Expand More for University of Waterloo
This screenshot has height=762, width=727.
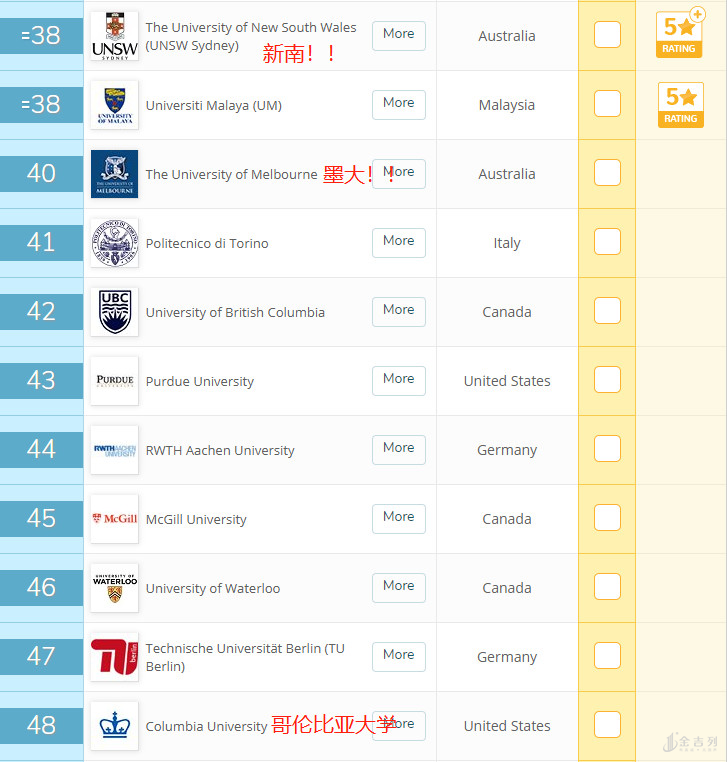tap(399, 588)
